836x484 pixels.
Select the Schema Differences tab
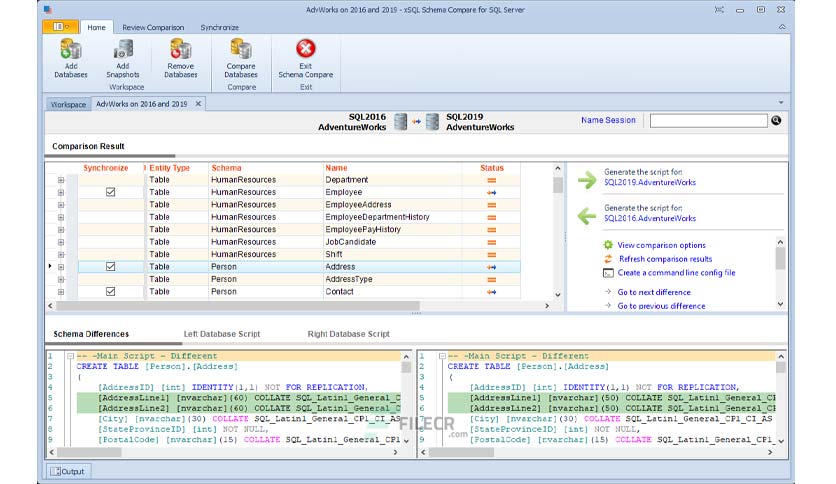coord(91,334)
